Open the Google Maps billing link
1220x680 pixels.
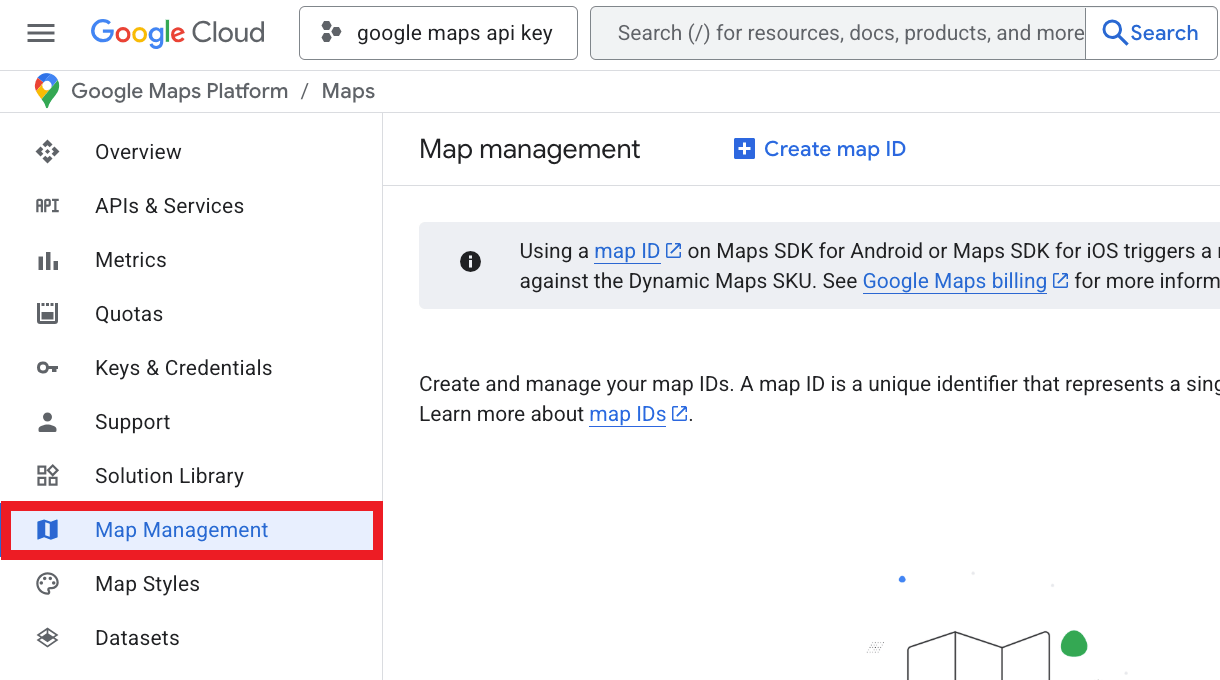tap(954, 281)
